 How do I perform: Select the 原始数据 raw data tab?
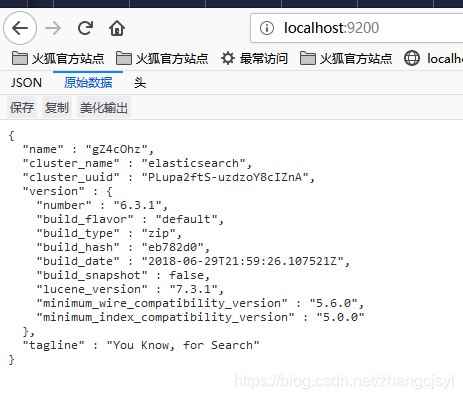coord(88,83)
